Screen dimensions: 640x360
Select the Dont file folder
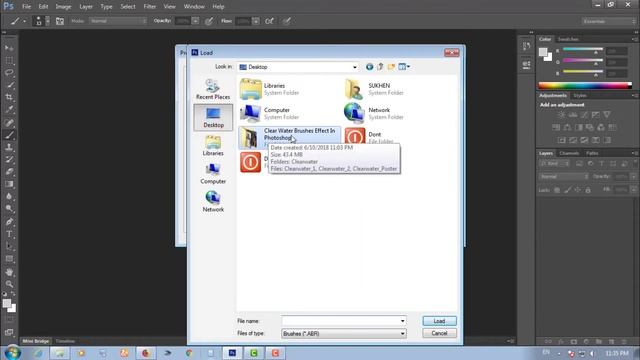pos(369,137)
